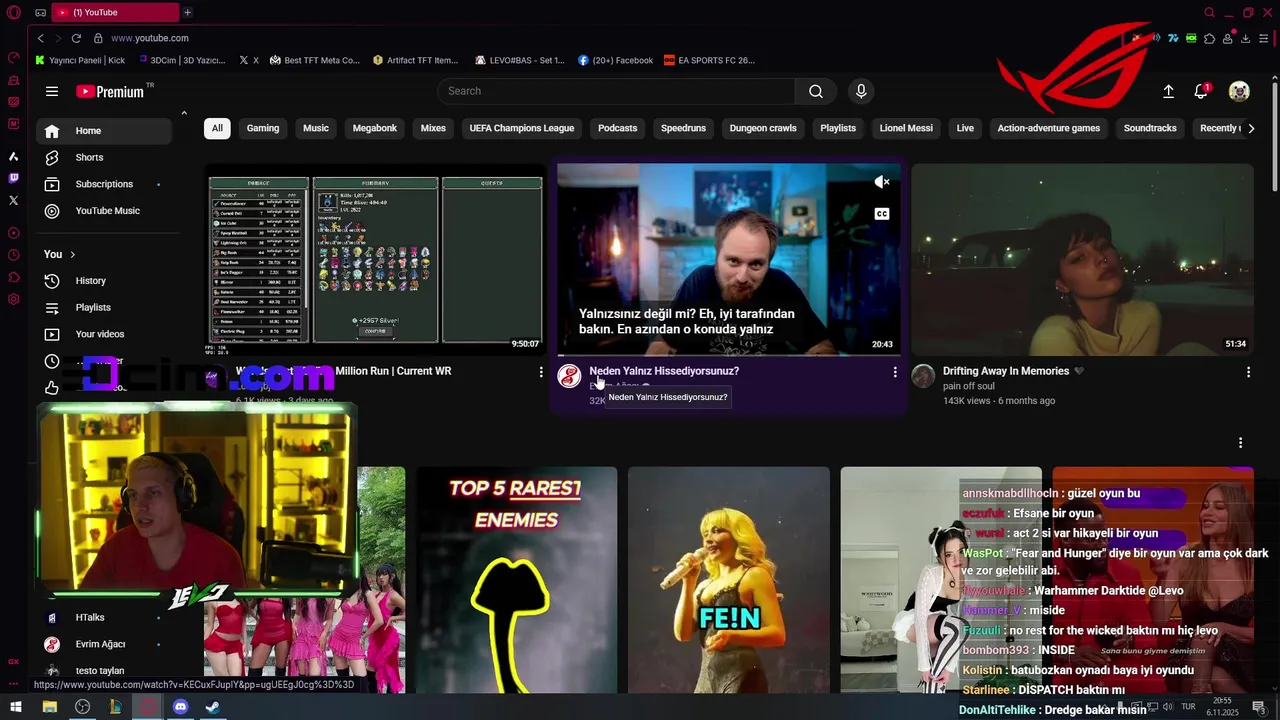Select the Music category chip

tap(316, 128)
